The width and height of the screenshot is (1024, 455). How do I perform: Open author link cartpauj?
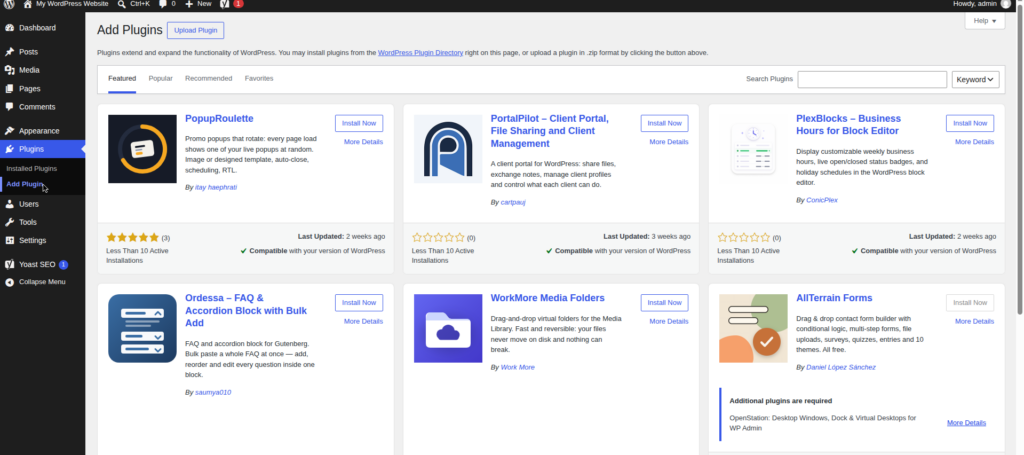[x=513, y=202]
